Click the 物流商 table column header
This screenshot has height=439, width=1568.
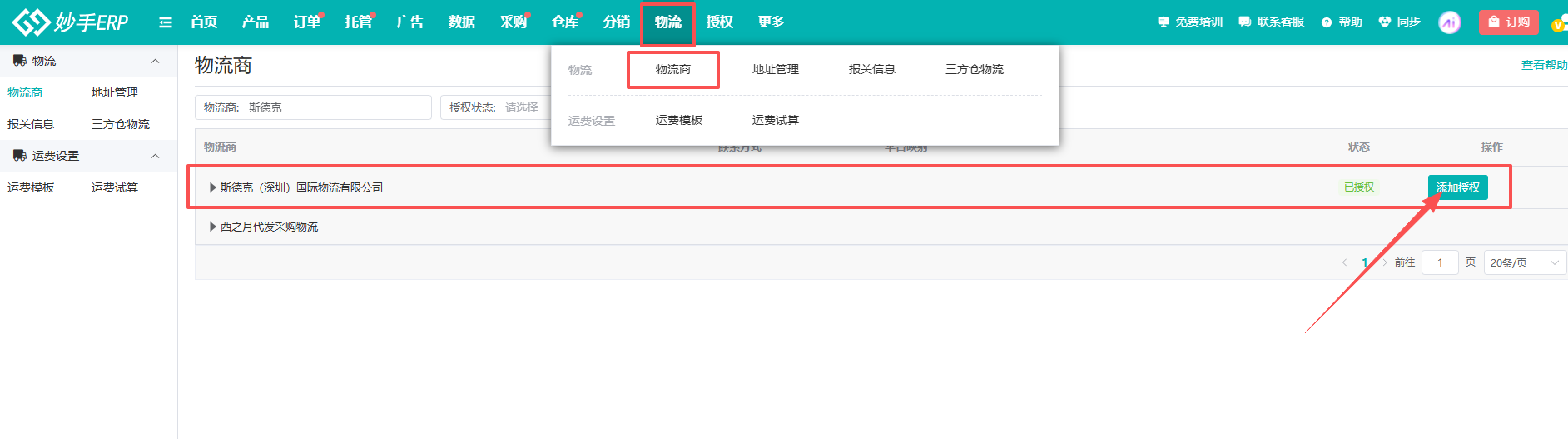tap(221, 147)
